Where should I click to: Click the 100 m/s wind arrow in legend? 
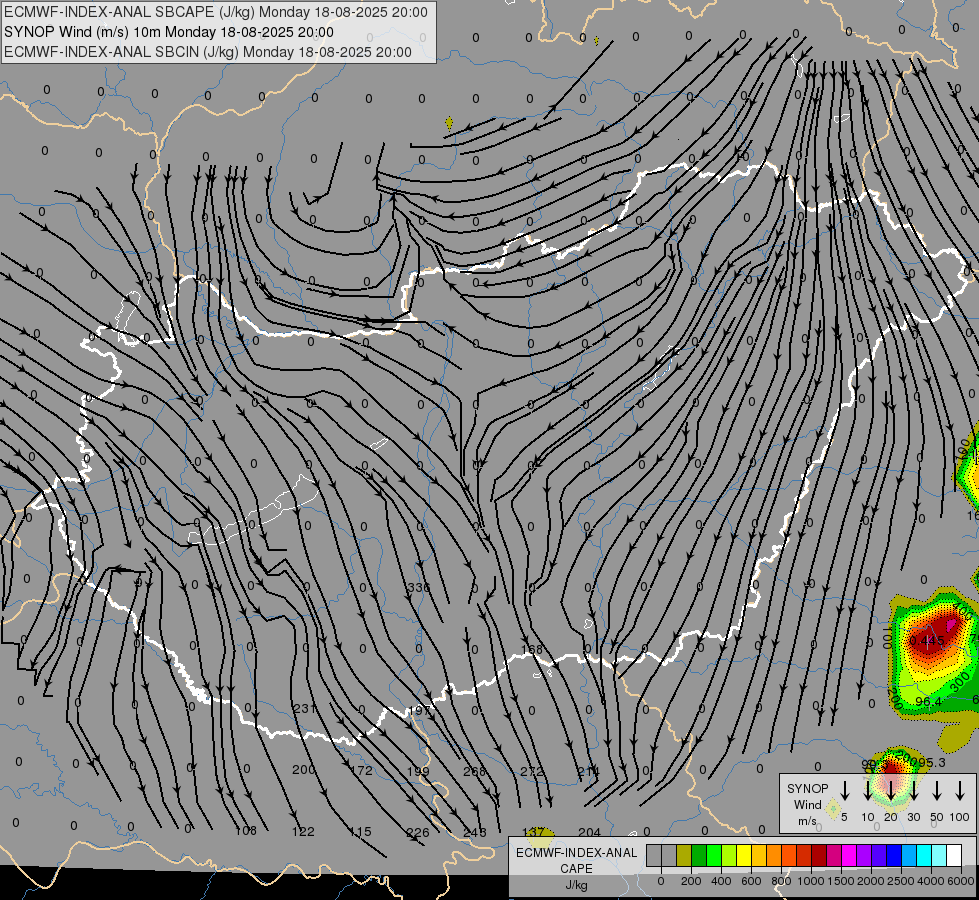[960, 790]
